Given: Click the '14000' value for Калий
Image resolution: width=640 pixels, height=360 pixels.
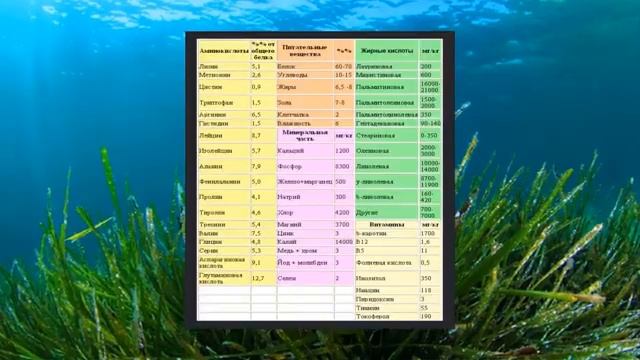Looking at the screenshot, I should [x=344, y=242].
